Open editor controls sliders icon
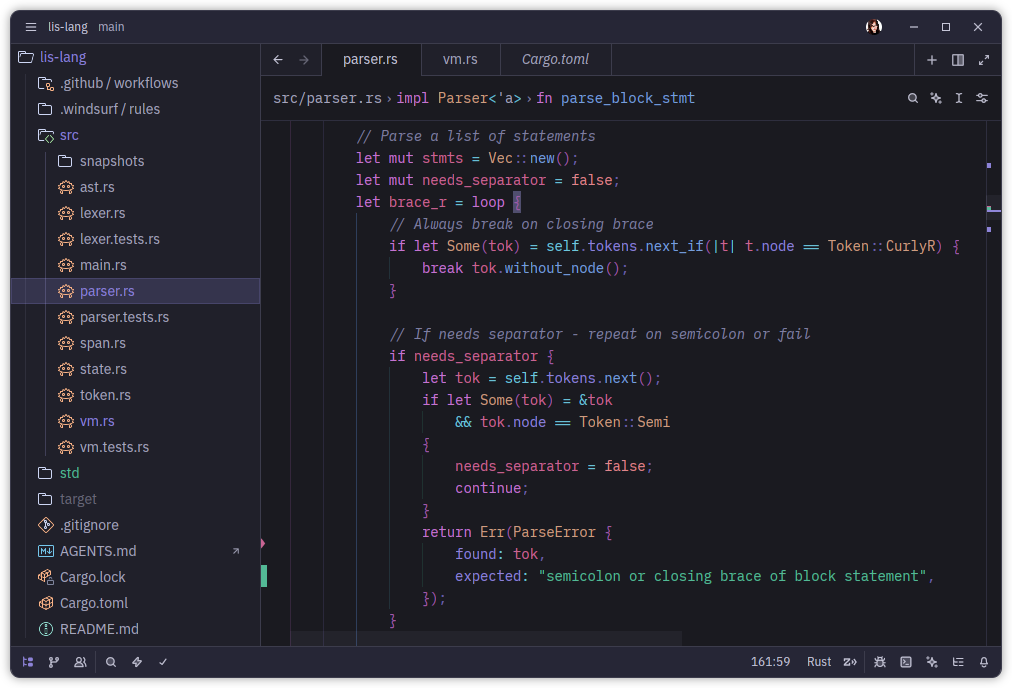 [x=982, y=98]
